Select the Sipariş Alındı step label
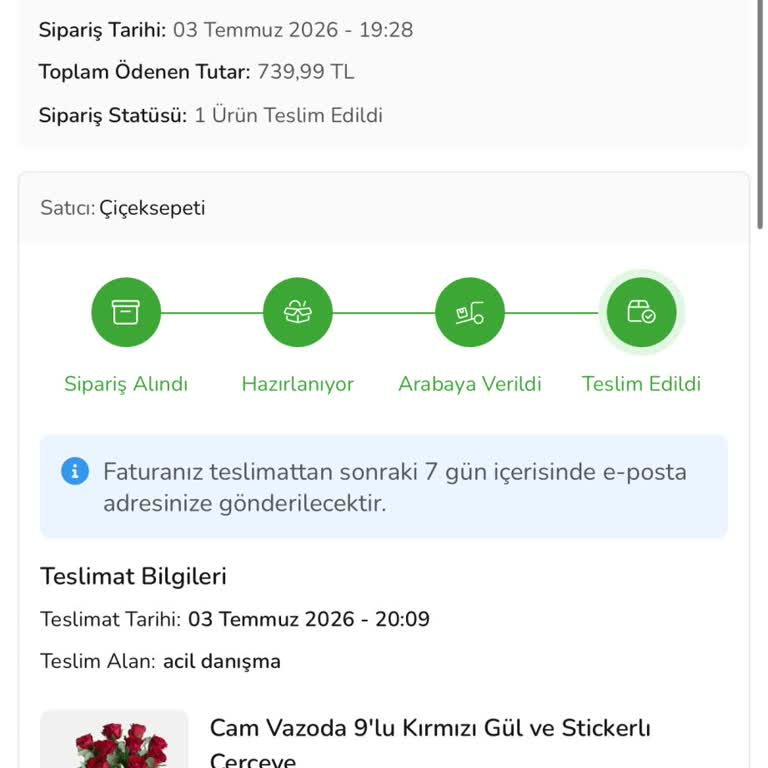This screenshot has width=768, height=768. (x=126, y=384)
